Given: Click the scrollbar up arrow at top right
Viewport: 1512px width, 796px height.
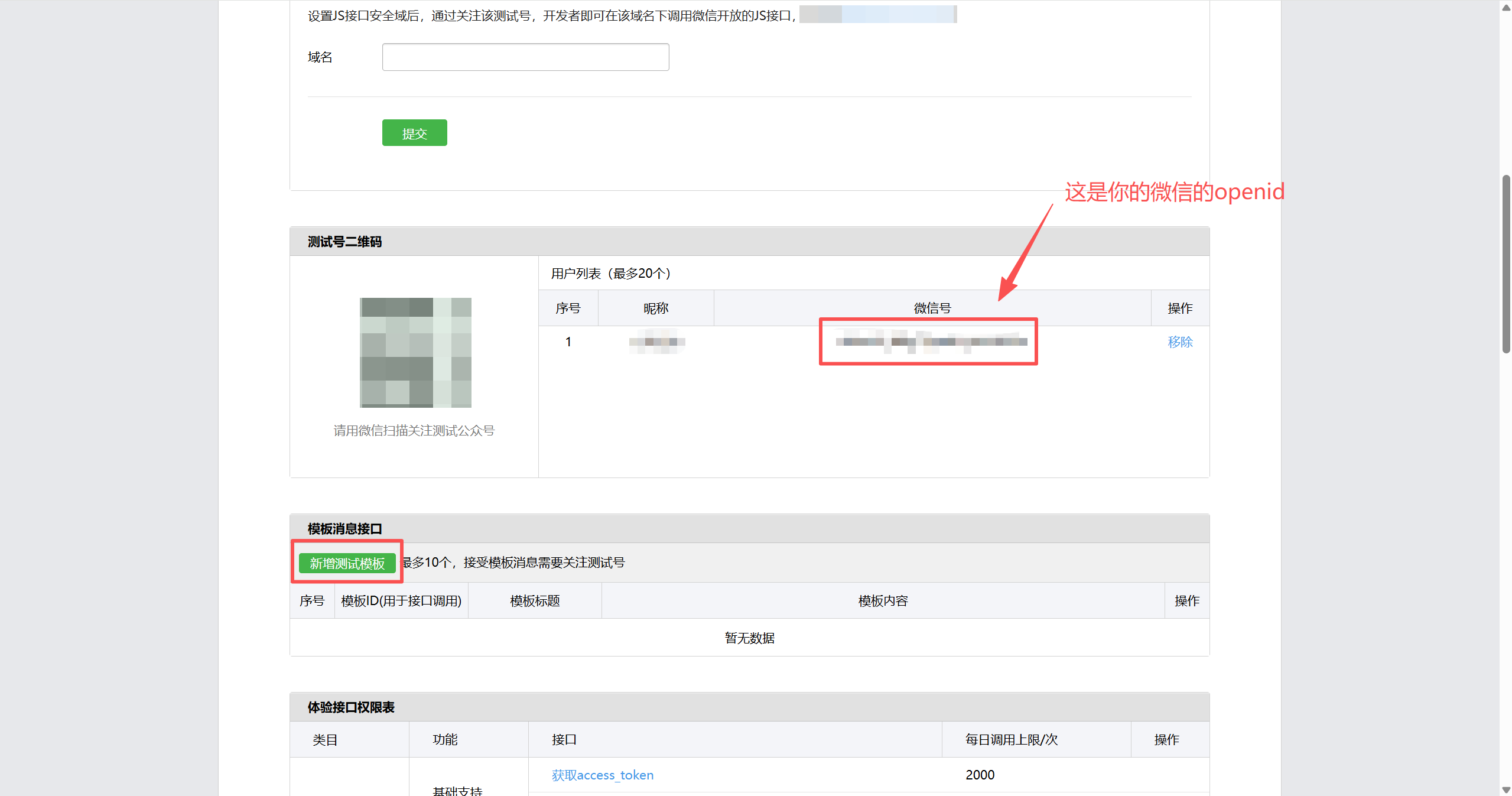Looking at the screenshot, I should tap(1506, 7).
